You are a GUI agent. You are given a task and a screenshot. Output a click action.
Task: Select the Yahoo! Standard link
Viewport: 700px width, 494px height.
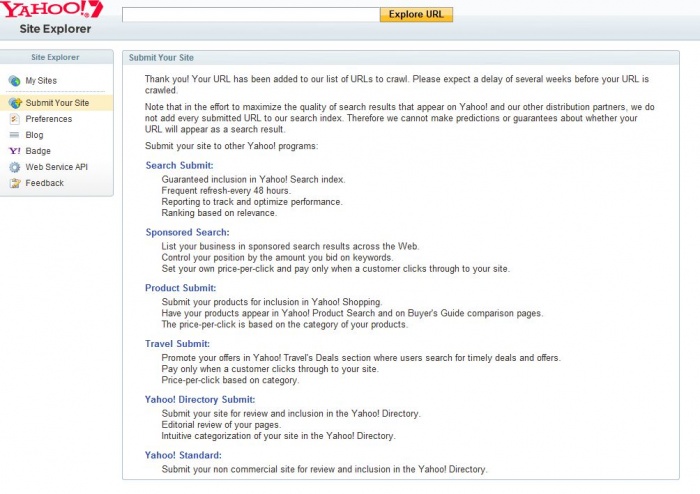pyautogui.click(x=183, y=455)
